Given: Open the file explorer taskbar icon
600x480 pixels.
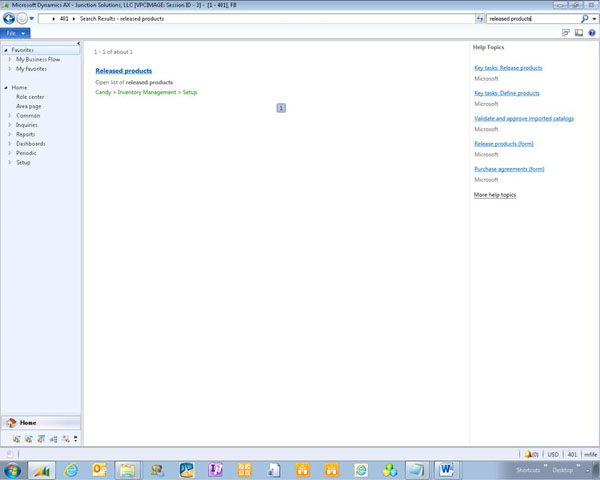Looking at the screenshot, I should point(127,470).
